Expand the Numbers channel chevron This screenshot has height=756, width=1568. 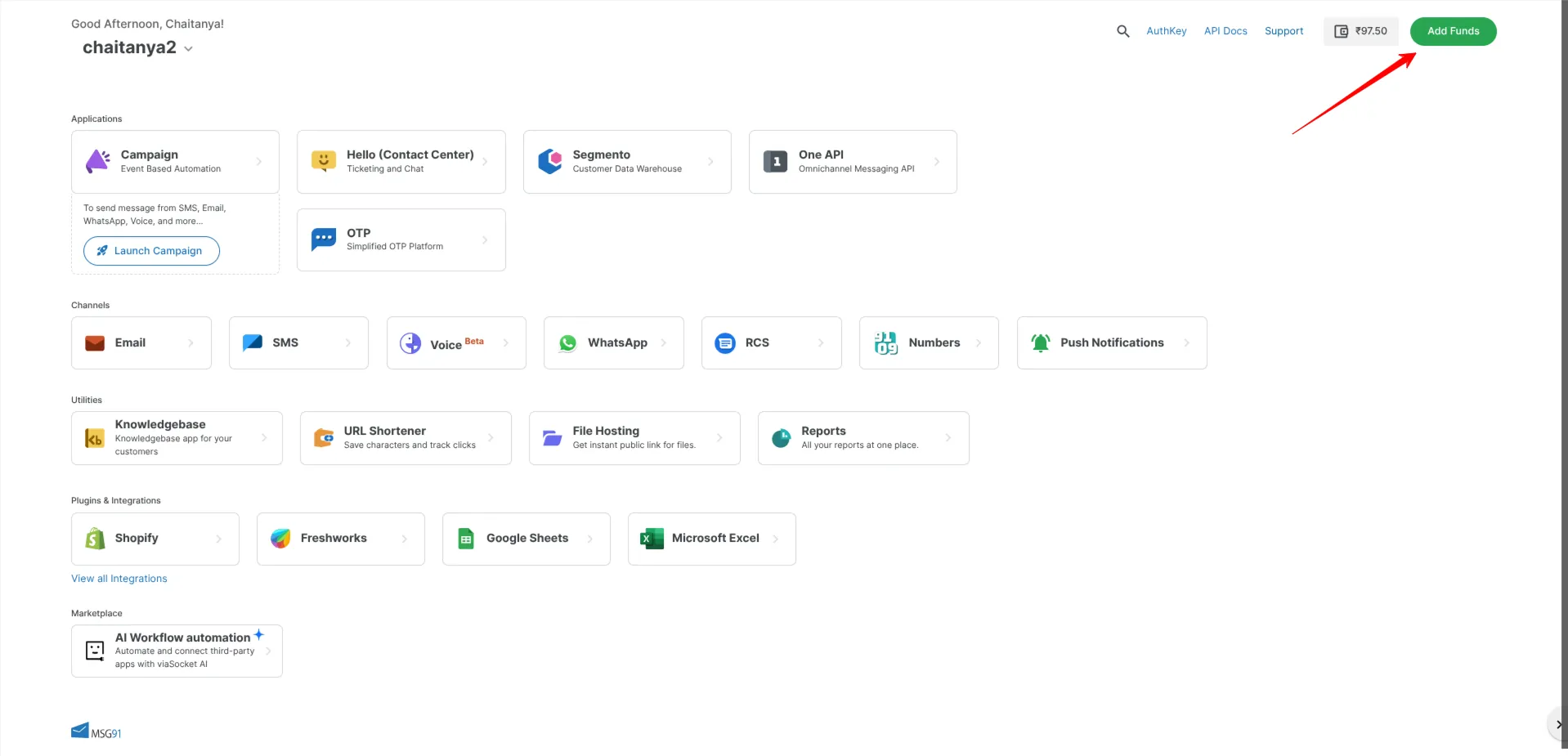coord(979,343)
